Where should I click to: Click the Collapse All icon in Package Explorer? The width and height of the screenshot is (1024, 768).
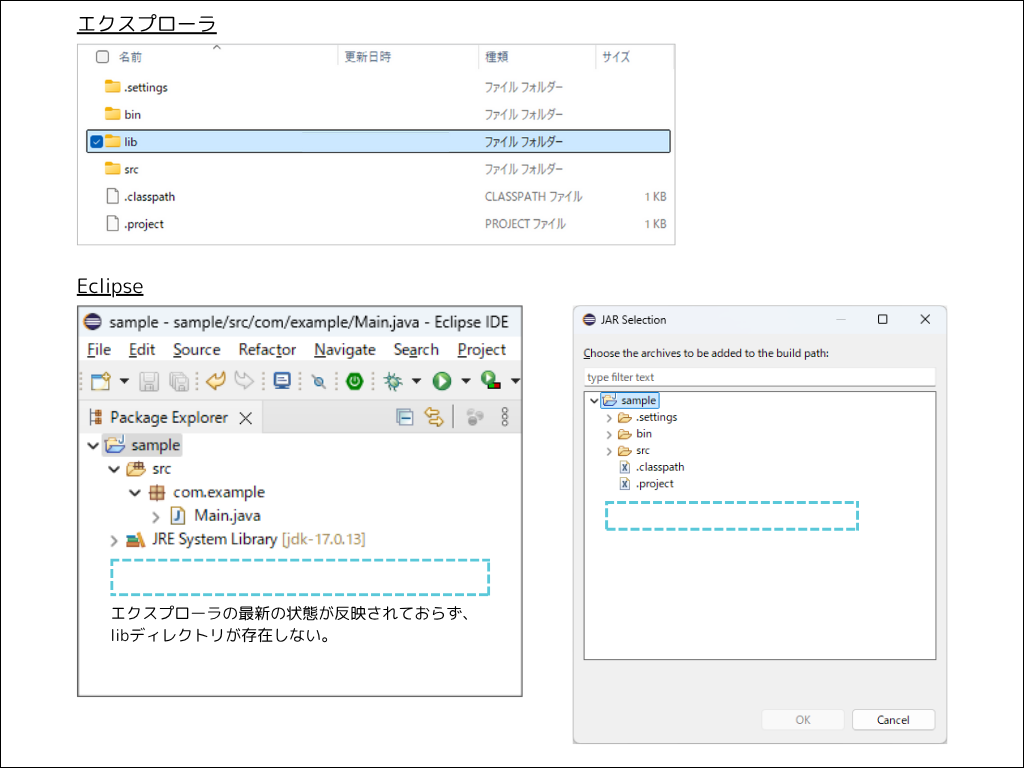pos(405,417)
